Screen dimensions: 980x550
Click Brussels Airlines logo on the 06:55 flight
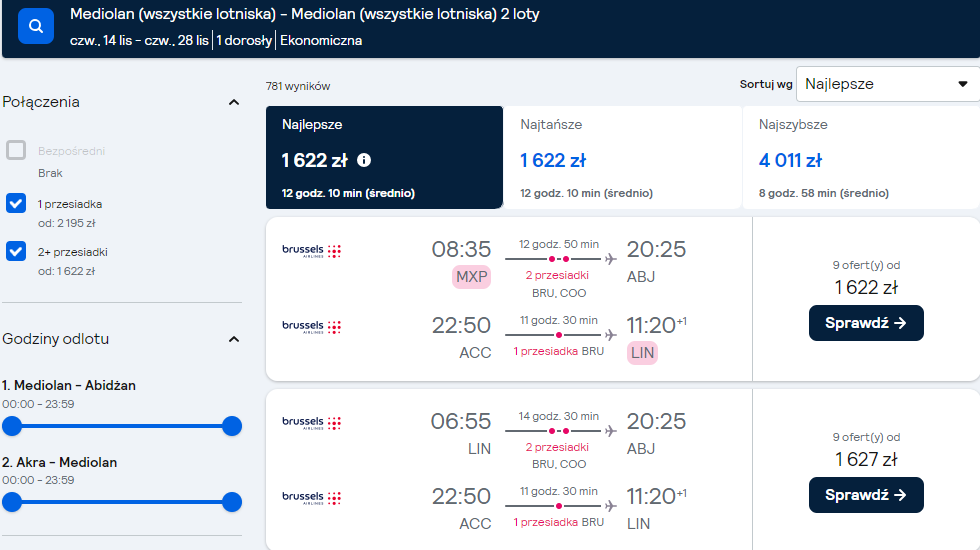click(x=311, y=422)
